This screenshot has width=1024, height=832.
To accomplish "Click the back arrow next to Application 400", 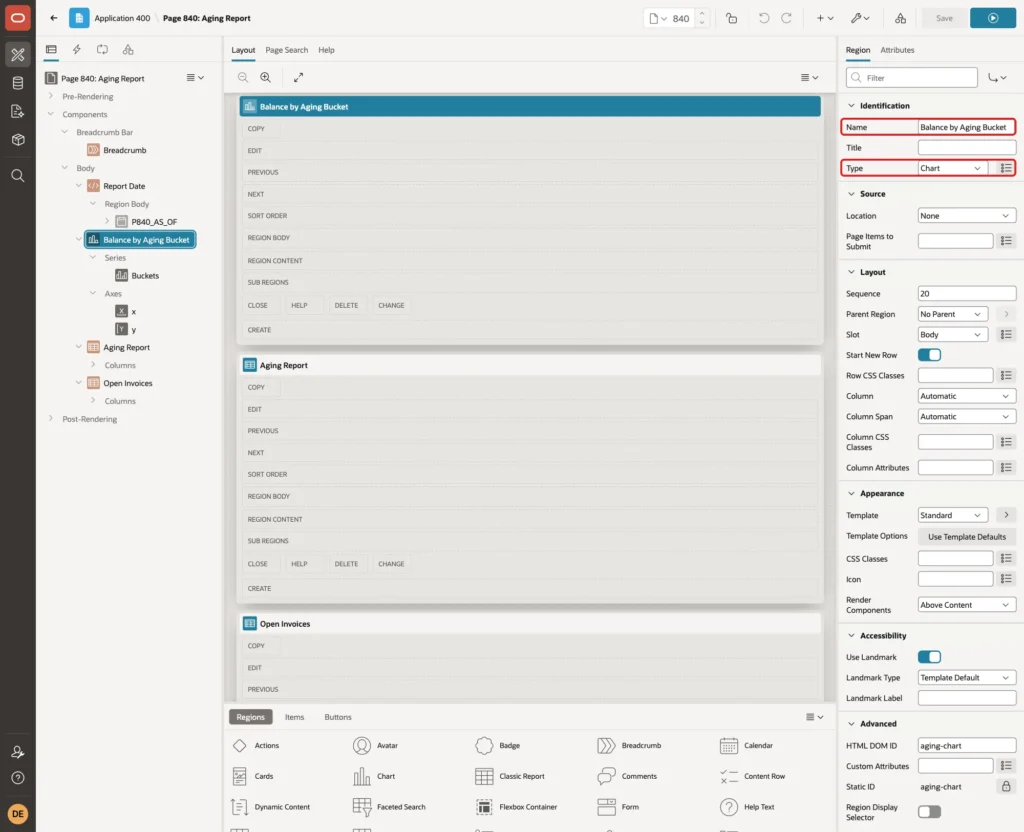I will pos(54,18).
